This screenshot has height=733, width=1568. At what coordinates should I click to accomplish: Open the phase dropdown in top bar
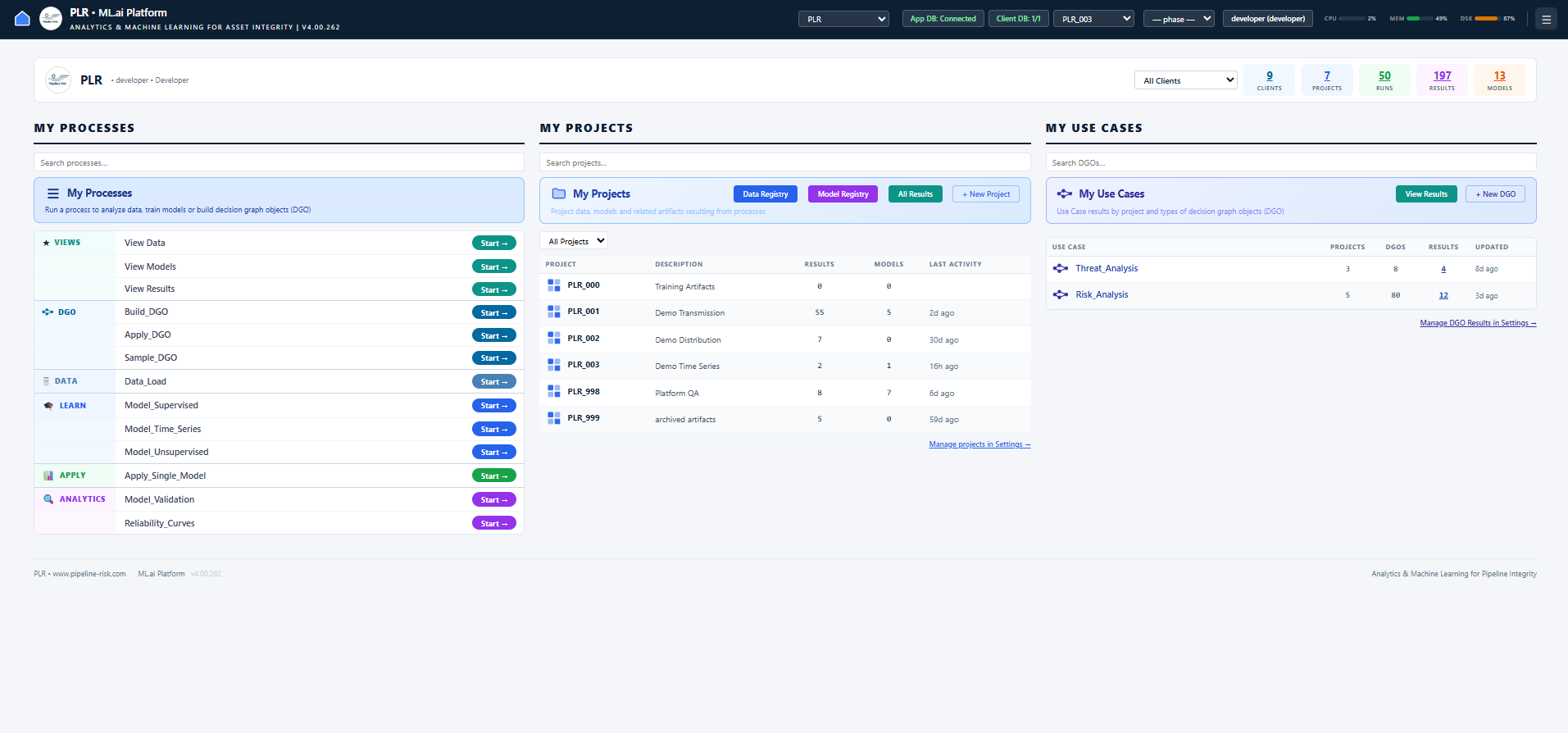tap(1179, 19)
